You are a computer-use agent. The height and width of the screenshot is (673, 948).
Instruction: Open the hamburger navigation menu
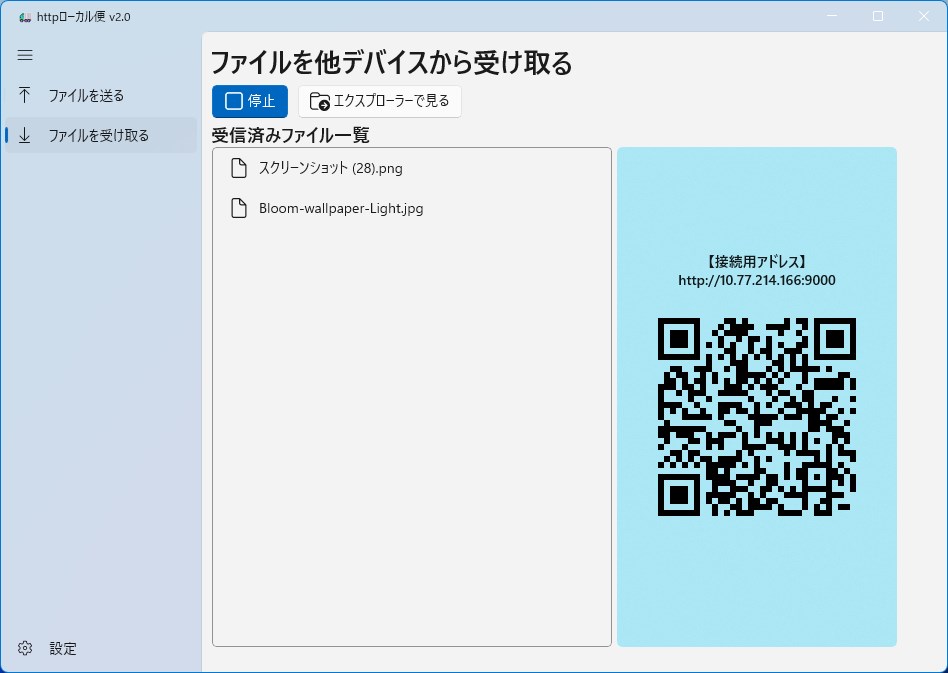click(25, 56)
